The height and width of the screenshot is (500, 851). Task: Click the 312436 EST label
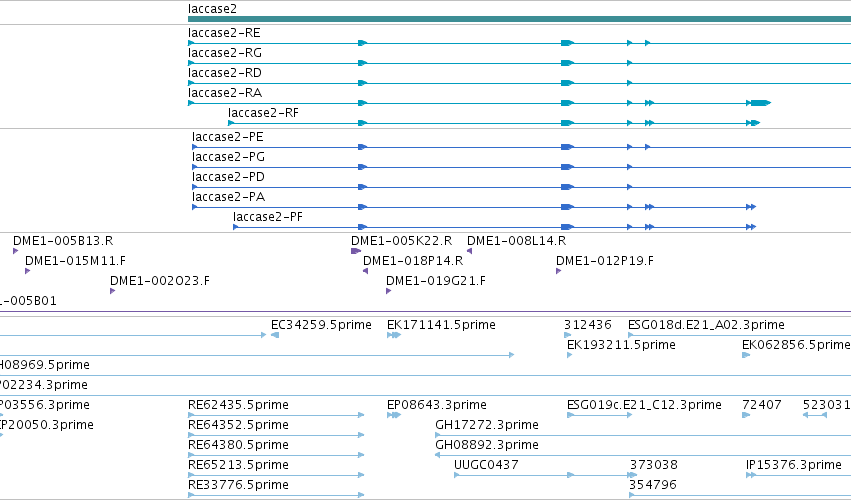tap(588, 325)
